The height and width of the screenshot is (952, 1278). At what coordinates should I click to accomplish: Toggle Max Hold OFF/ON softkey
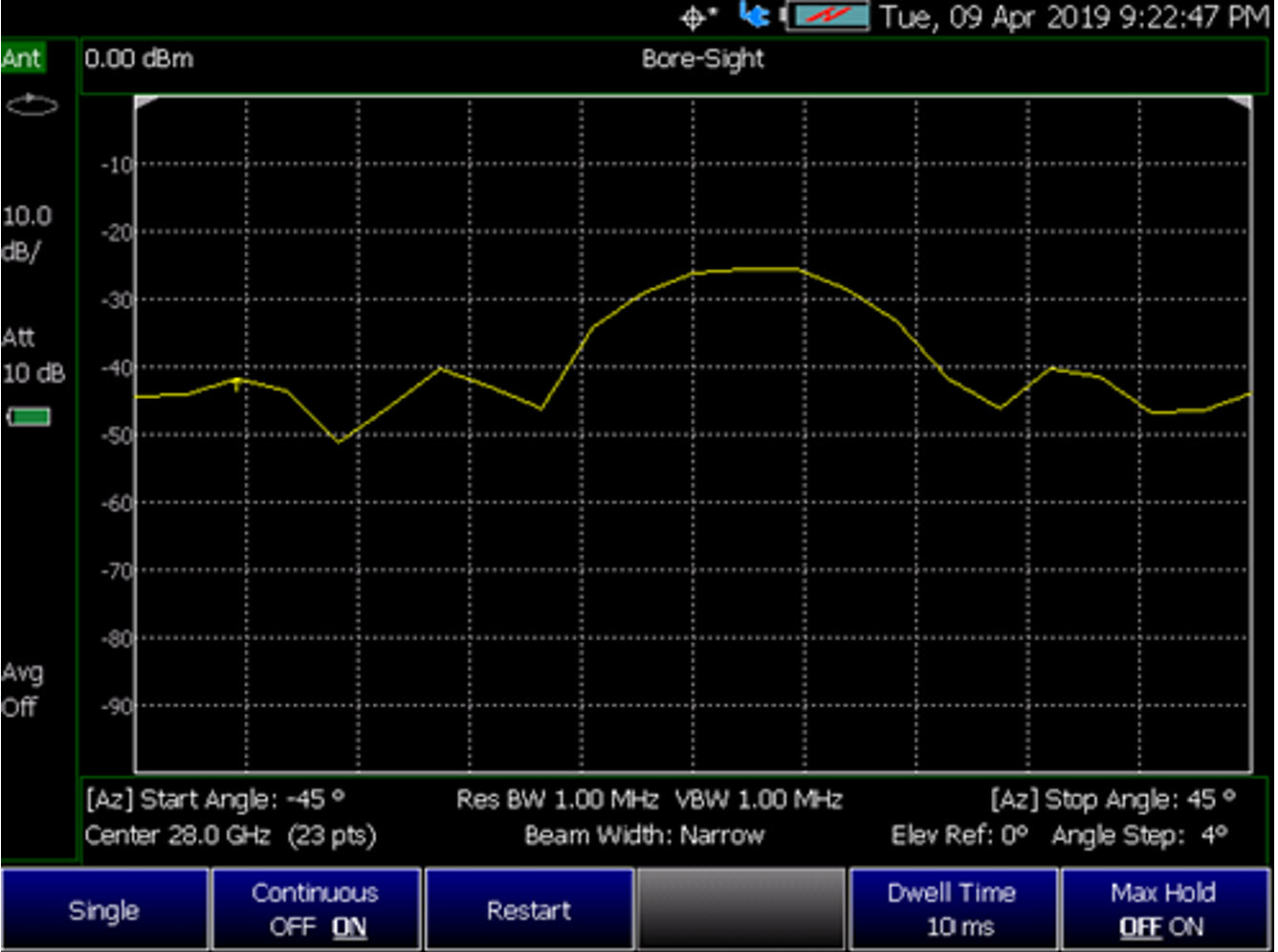point(1165,910)
